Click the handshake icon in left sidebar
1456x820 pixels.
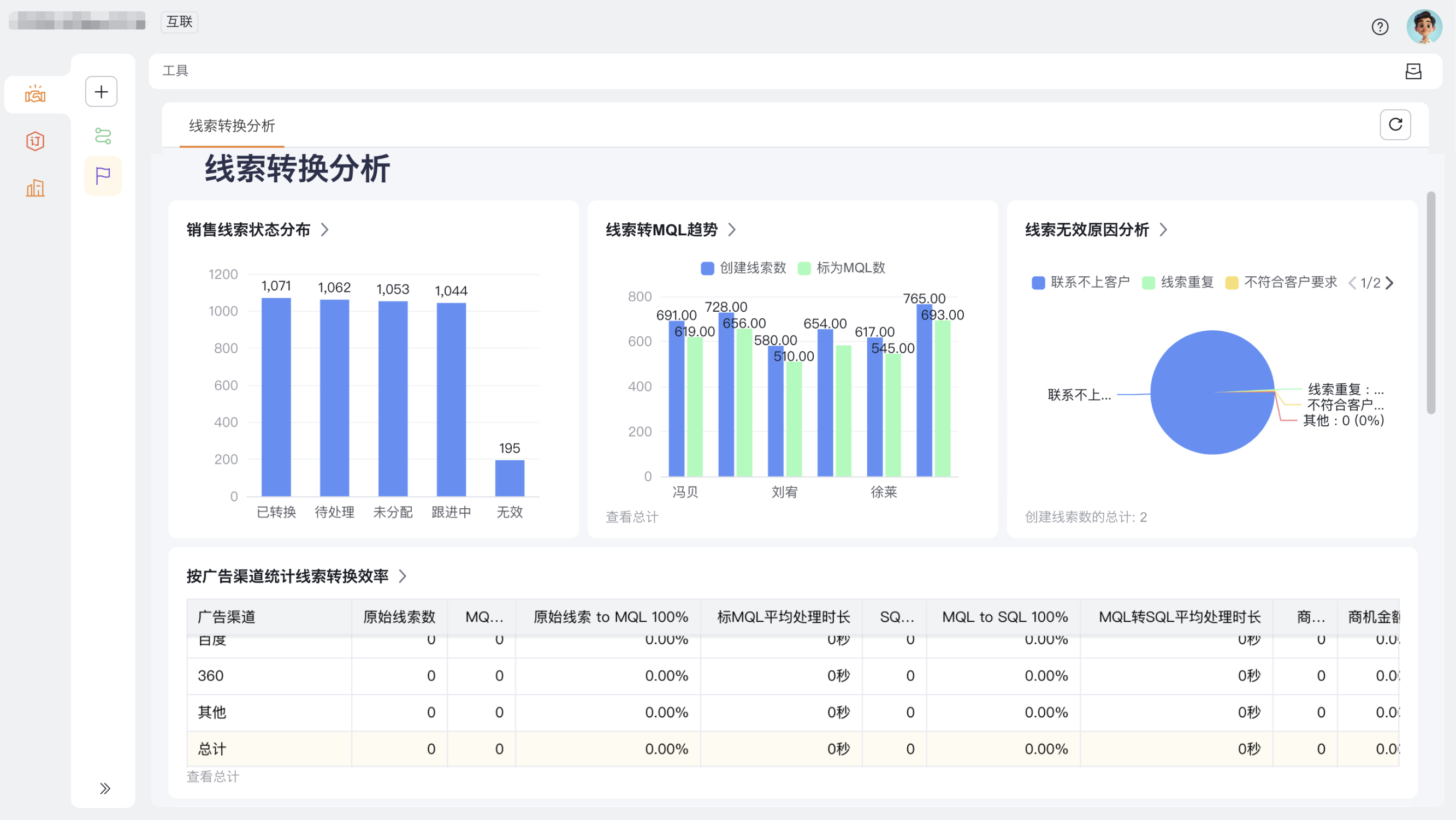click(35, 94)
